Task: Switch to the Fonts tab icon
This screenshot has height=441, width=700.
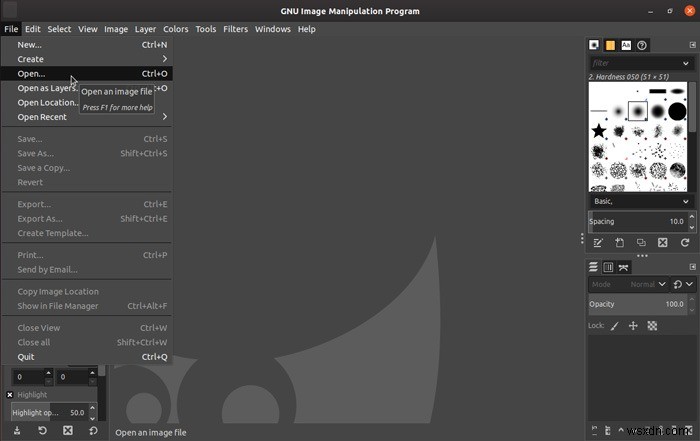Action: (626, 45)
